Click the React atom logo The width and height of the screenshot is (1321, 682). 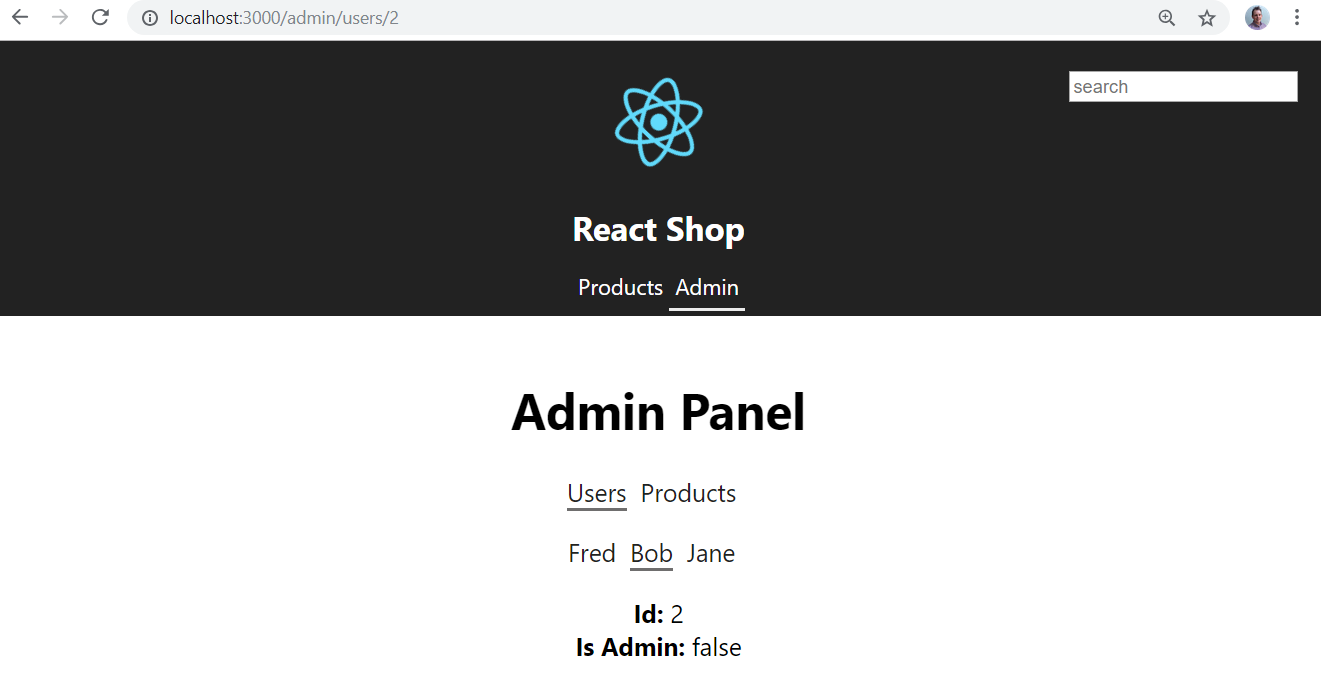(658, 120)
